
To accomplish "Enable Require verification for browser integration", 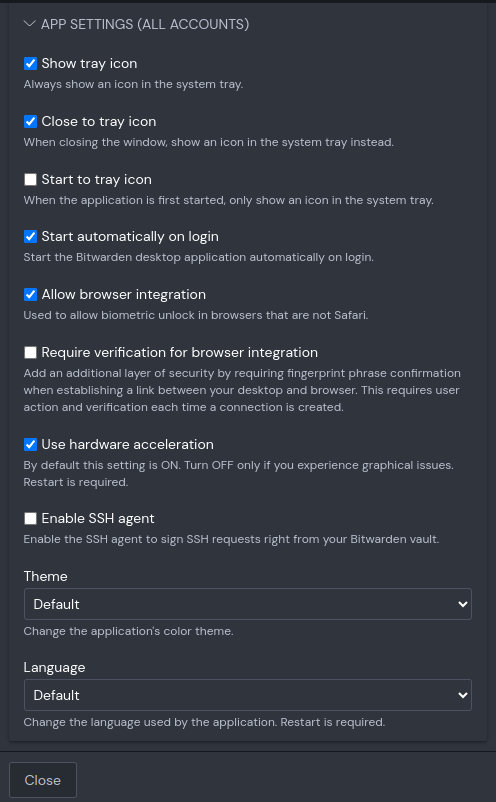I will click(x=31, y=352).
